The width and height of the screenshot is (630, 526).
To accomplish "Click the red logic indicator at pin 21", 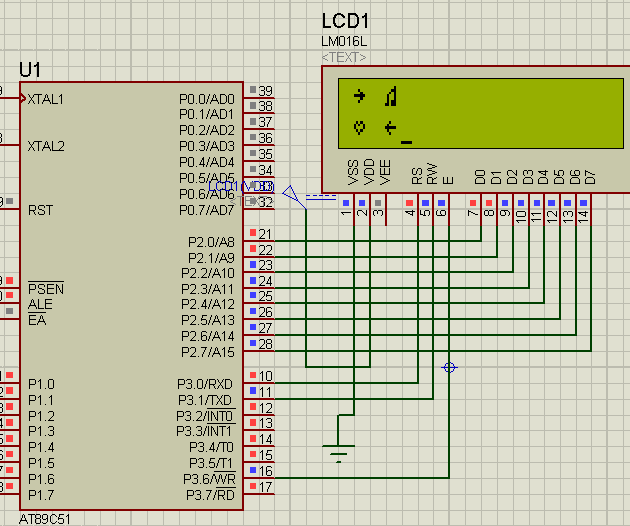I will tap(253, 233).
